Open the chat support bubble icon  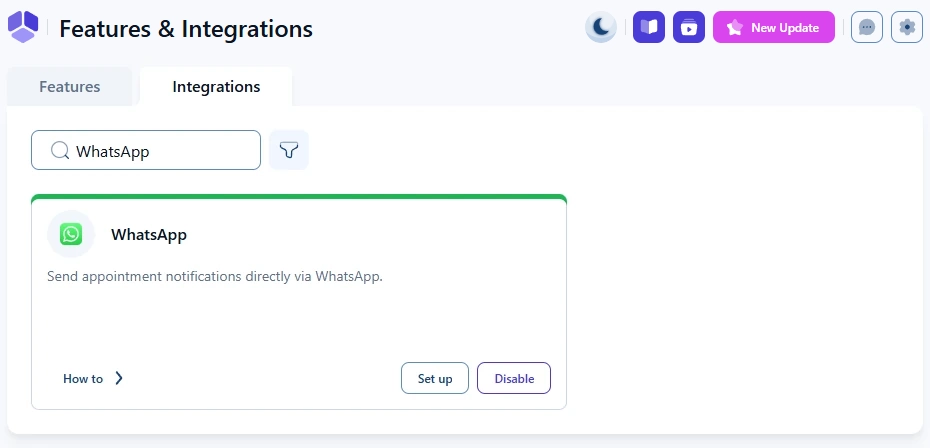[x=867, y=27]
